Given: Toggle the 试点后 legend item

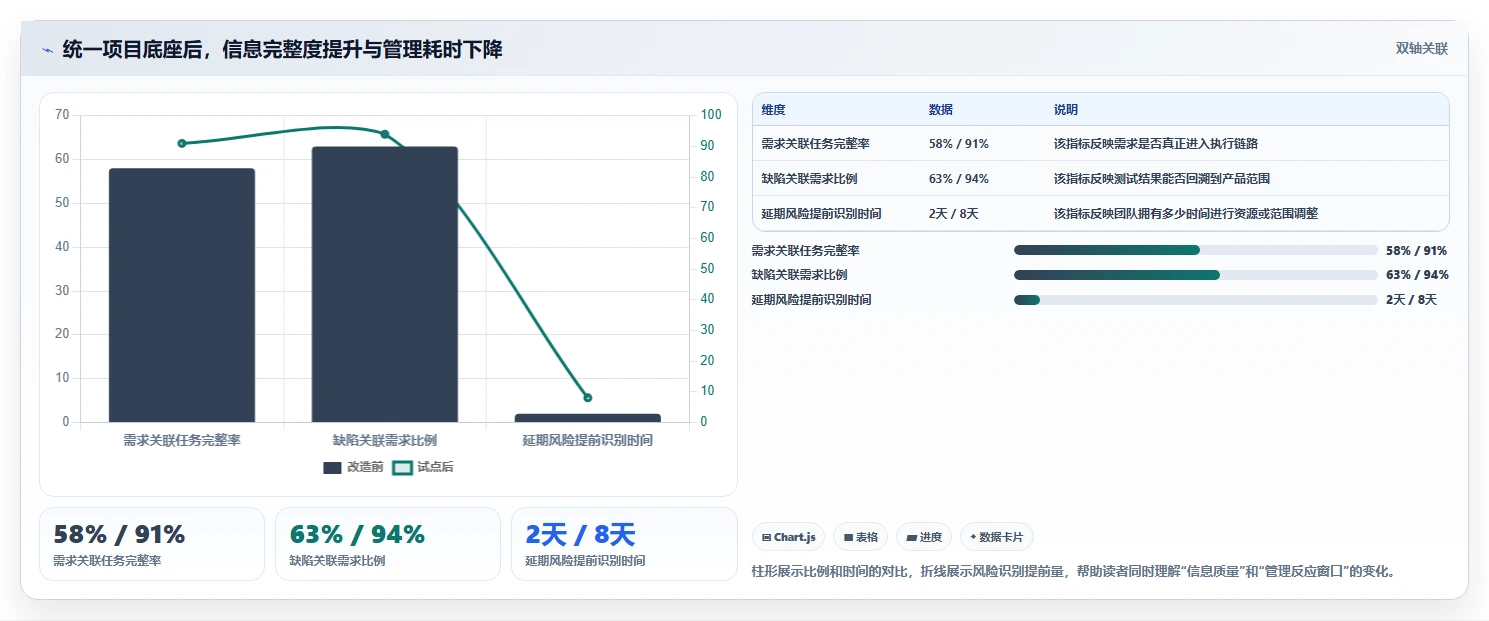Looking at the screenshot, I should pos(423,467).
